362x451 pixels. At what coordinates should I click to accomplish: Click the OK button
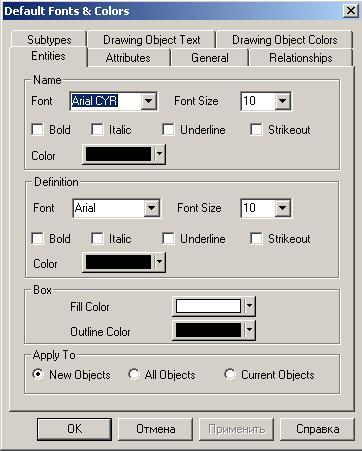point(74,429)
